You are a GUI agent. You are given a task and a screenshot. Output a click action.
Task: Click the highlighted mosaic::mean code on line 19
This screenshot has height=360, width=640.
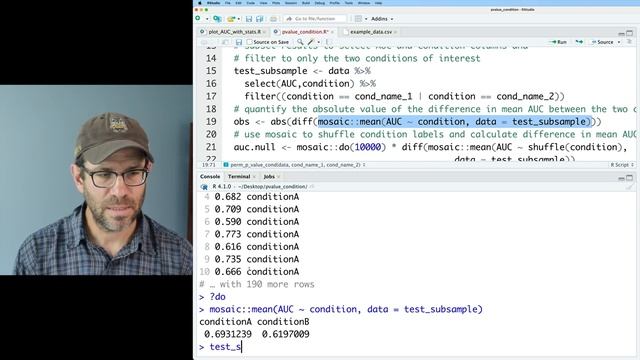point(455,122)
